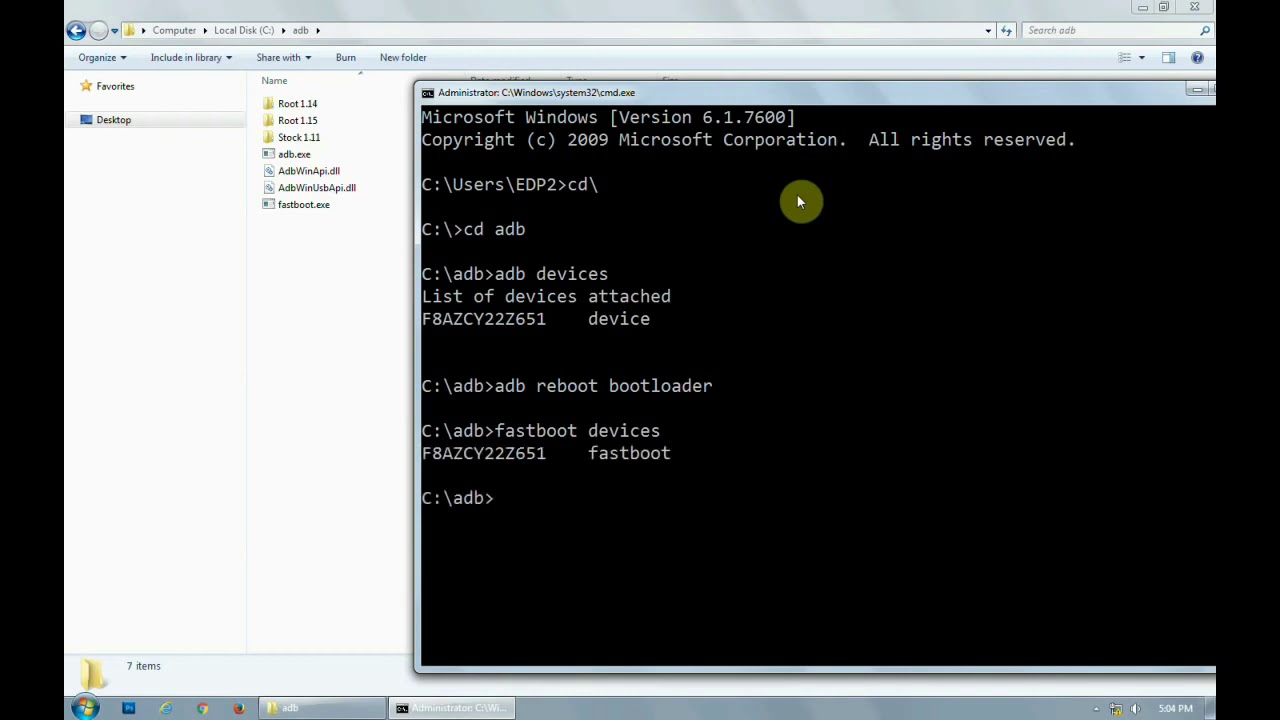This screenshot has width=1280, height=720.
Task: Click 'adb reboot bootloader' command line text
Action: point(603,386)
